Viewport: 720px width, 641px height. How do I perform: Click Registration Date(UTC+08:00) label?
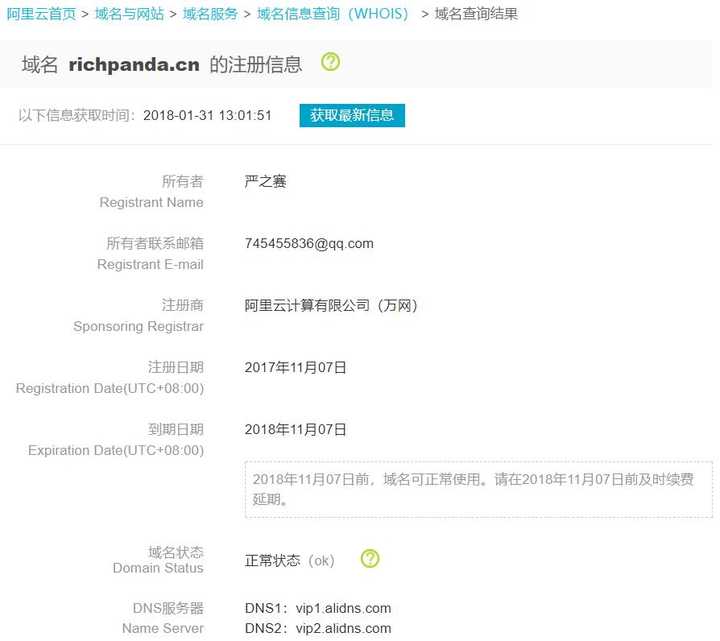coord(110,388)
